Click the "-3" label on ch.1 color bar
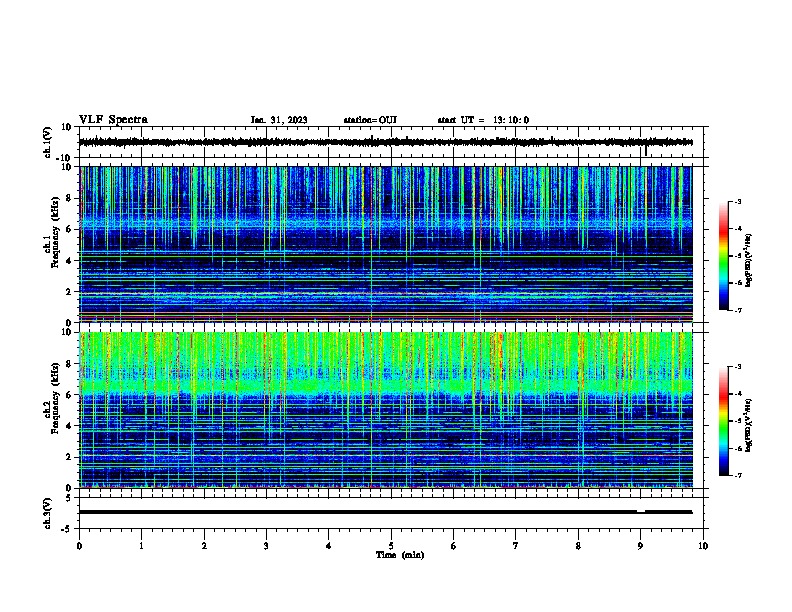This screenshot has height=612, width=792. click(738, 201)
